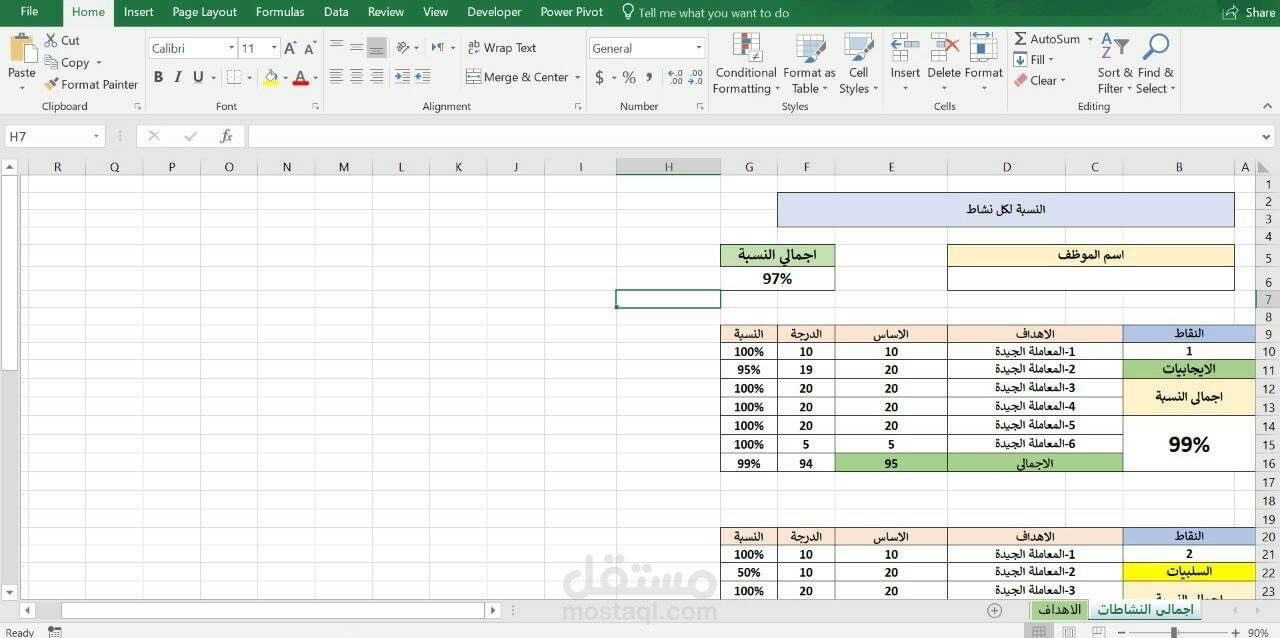
Task: Open Conditional Formatting menu
Action: tap(746, 64)
